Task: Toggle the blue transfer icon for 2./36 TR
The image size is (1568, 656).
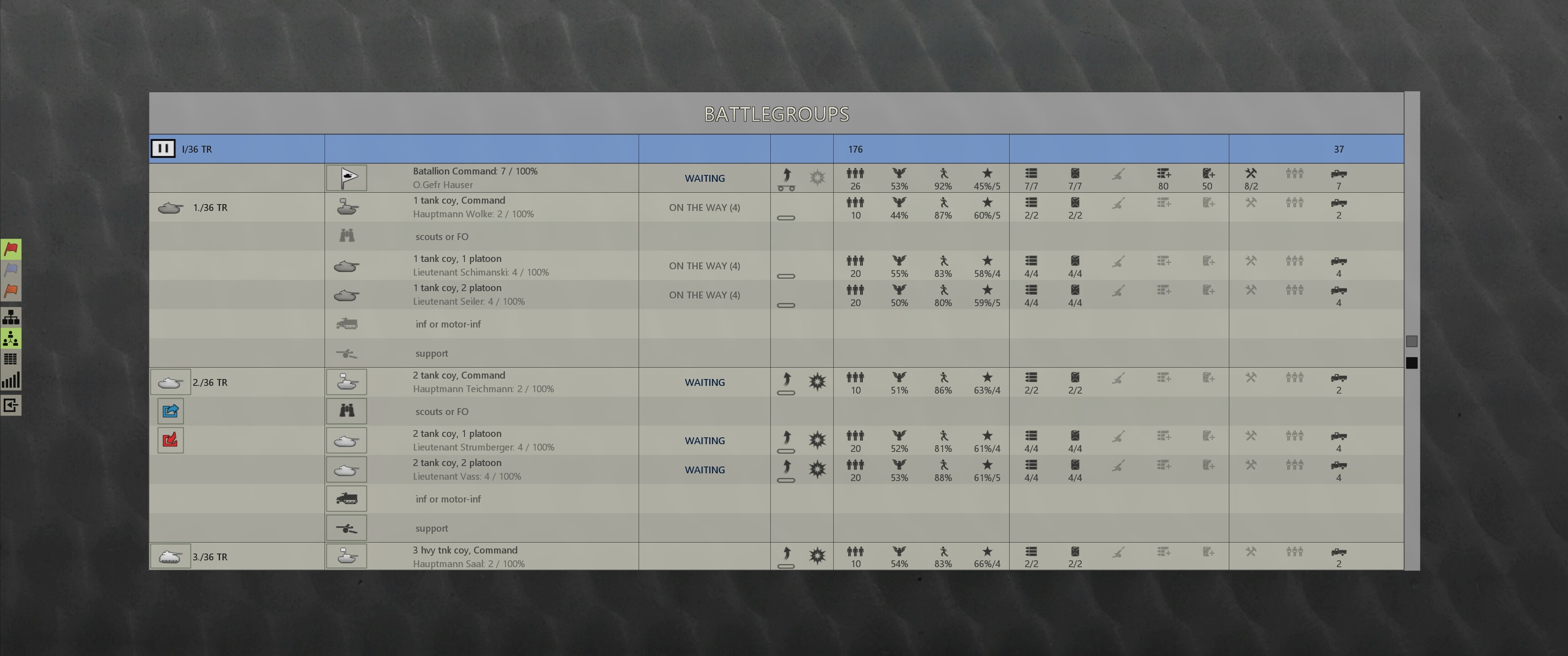Action: [x=170, y=411]
